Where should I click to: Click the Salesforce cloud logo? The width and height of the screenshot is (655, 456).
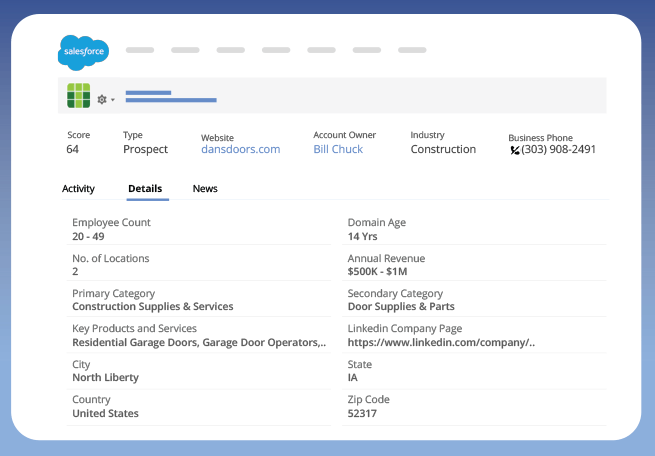(x=83, y=52)
